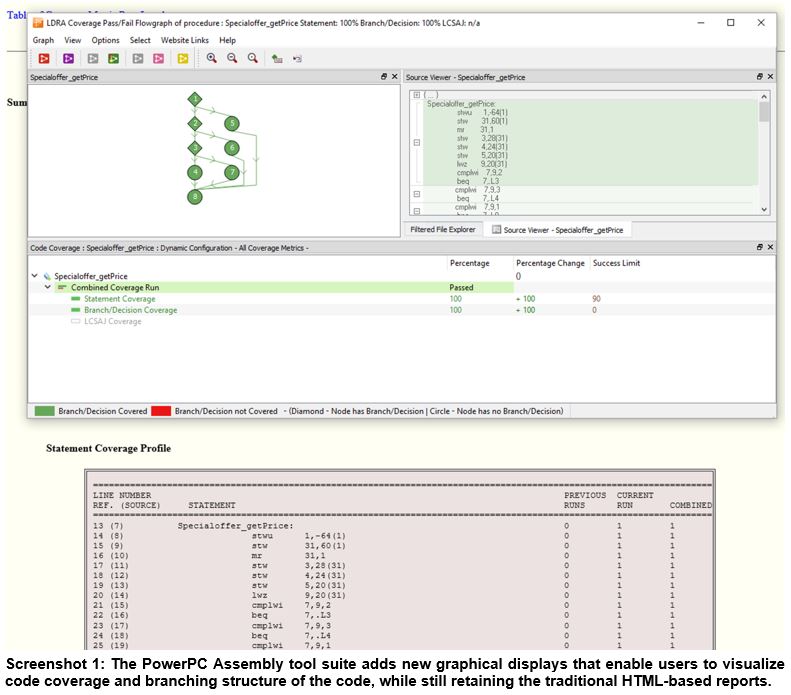Image resolution: width=791 pixels, height=695 pixels.
Task: Collapse the source block at cmplwi 7,9,3
Action: pos(417,194)
